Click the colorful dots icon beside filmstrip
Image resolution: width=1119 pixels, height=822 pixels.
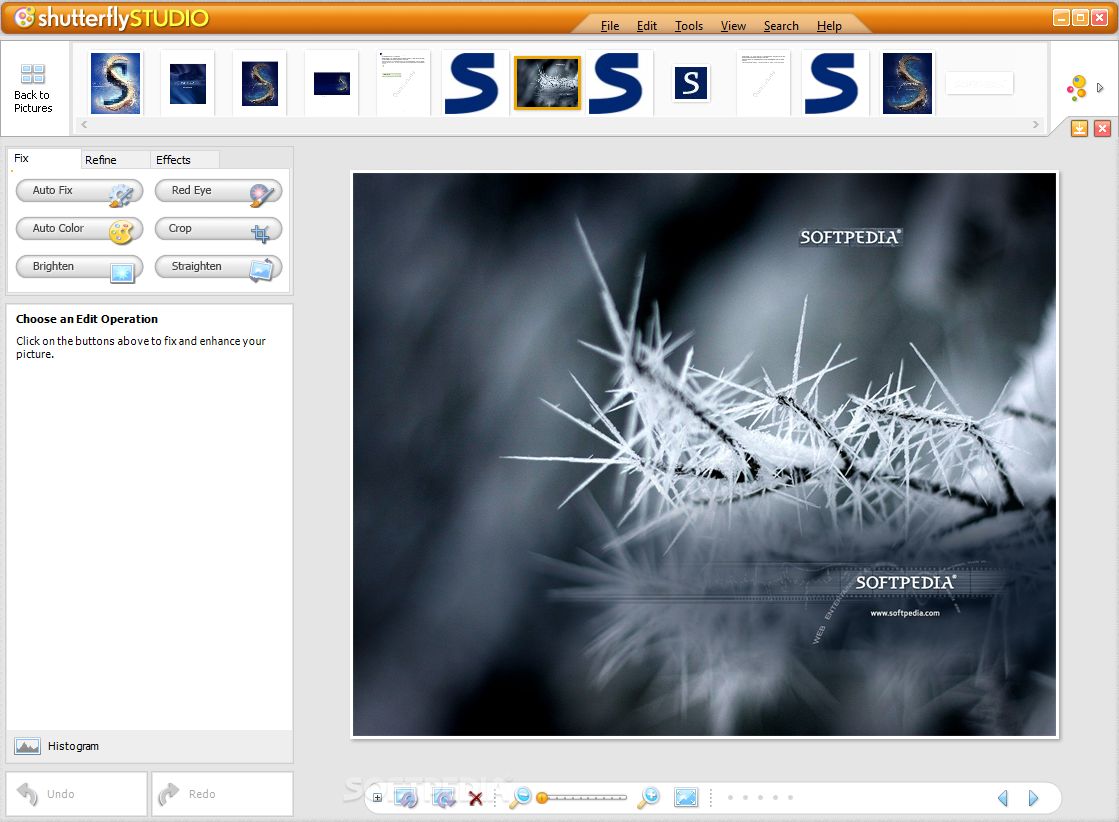coord(1077,88)
